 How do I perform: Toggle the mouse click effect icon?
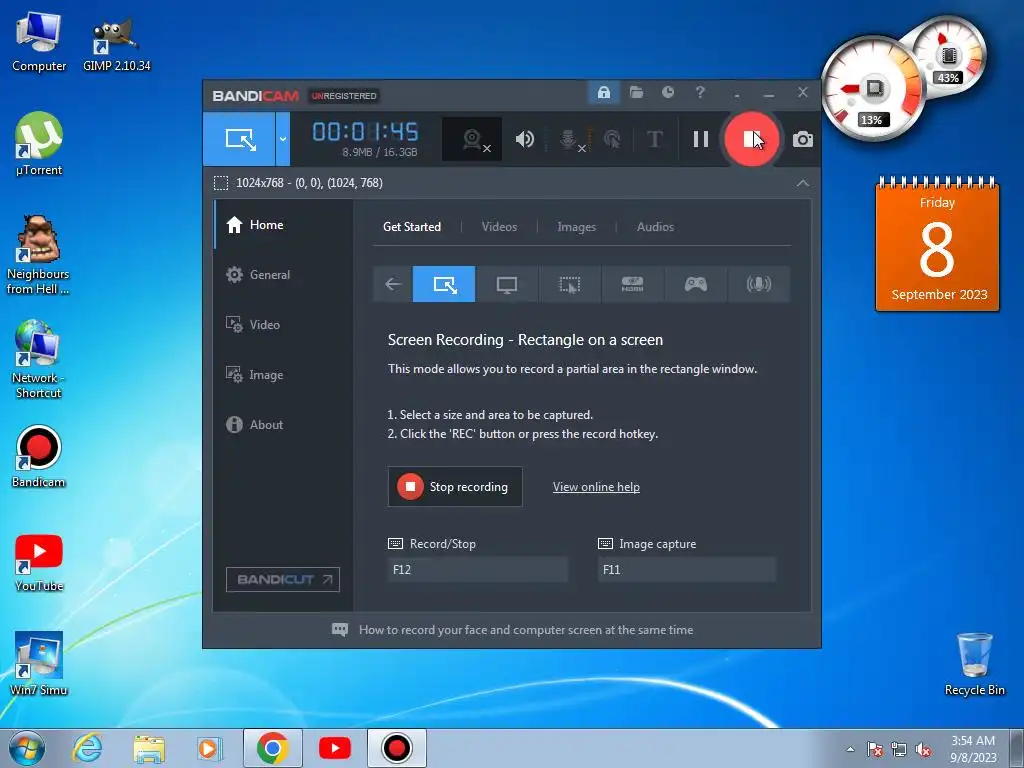point(612,139)
